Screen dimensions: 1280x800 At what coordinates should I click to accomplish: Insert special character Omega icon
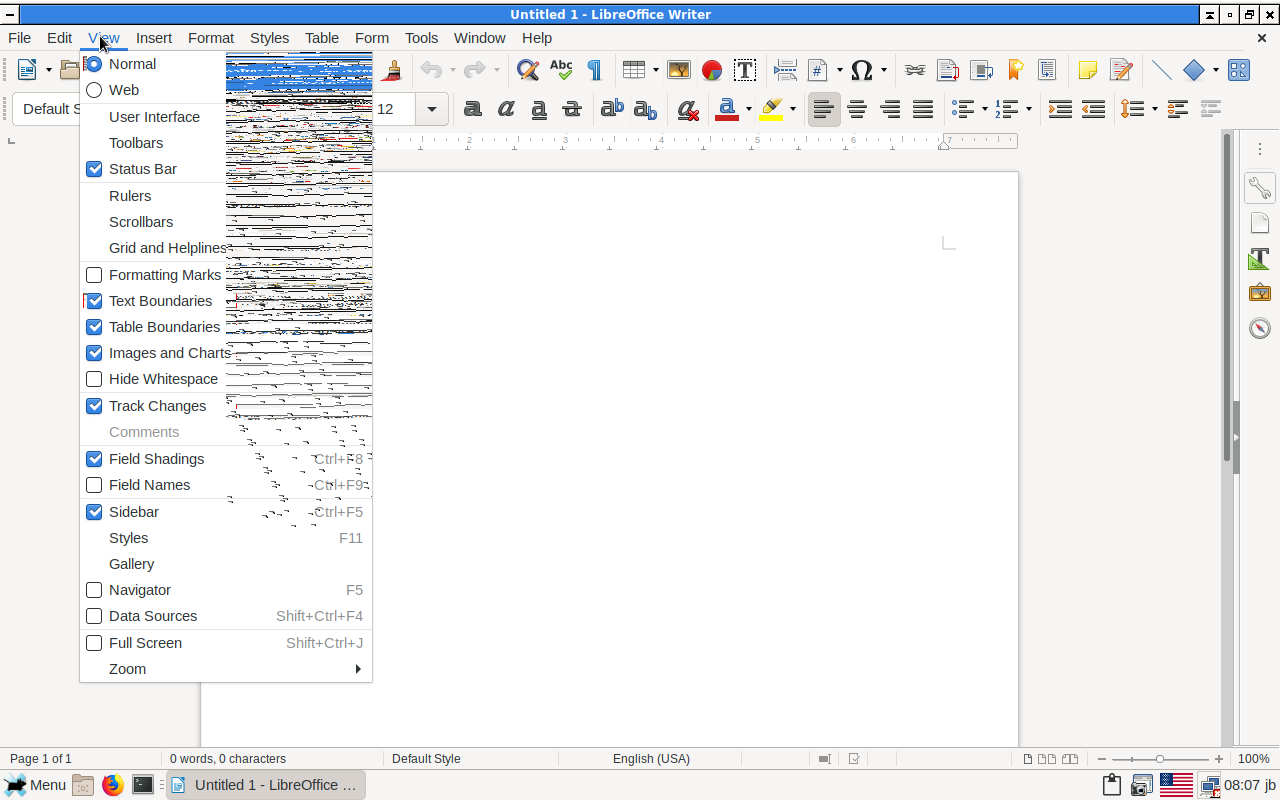tap(862, 70)
